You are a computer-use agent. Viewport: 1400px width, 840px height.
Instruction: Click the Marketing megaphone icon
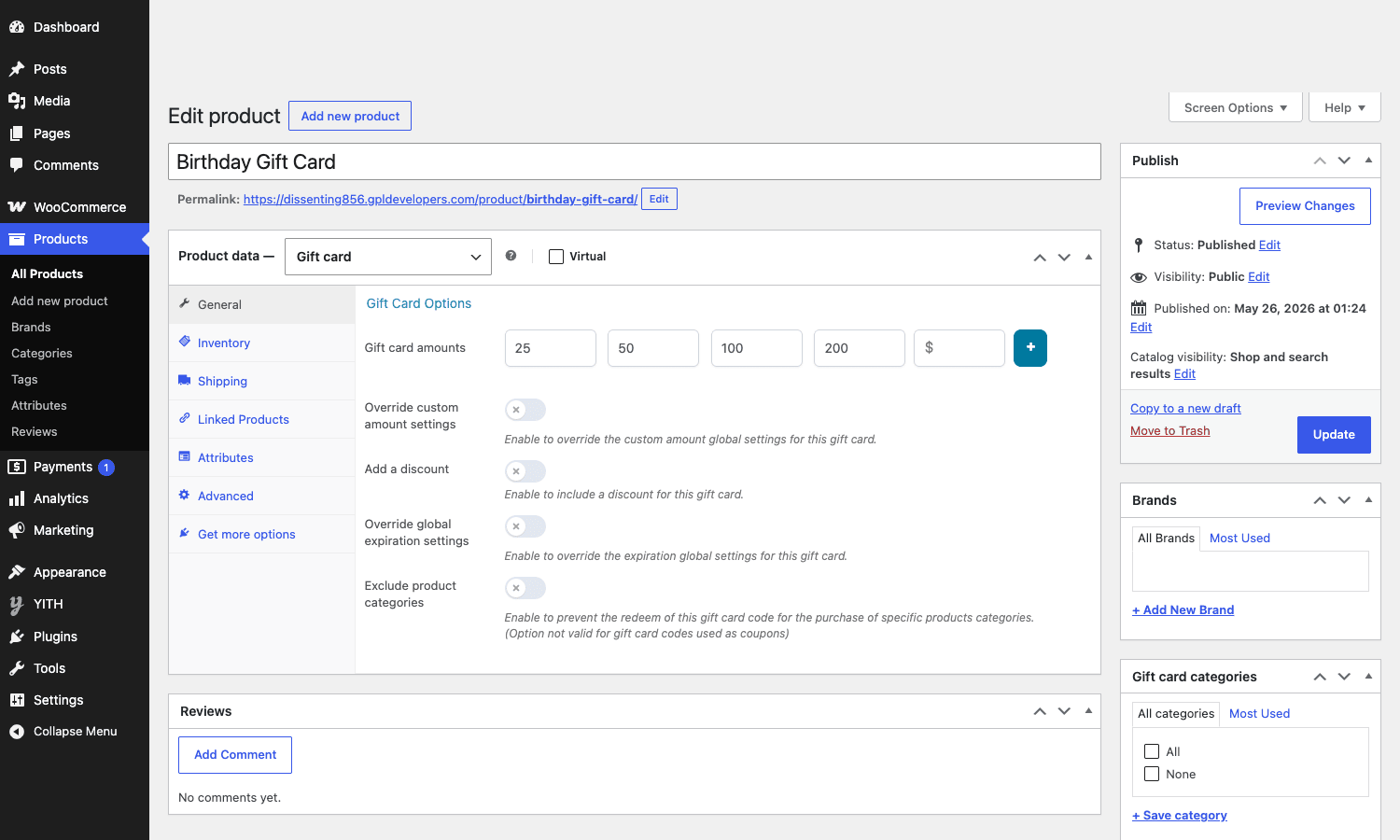(17, 530)
